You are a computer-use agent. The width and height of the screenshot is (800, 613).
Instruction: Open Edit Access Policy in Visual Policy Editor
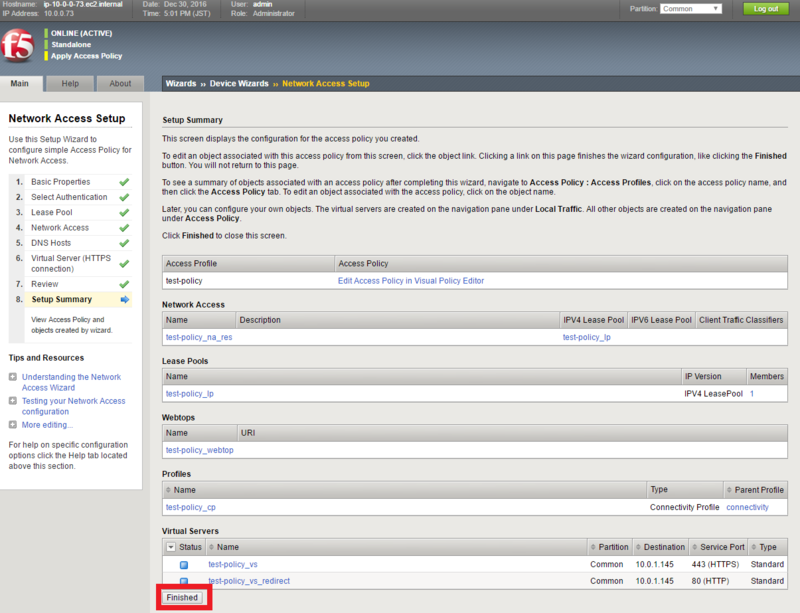411,281
